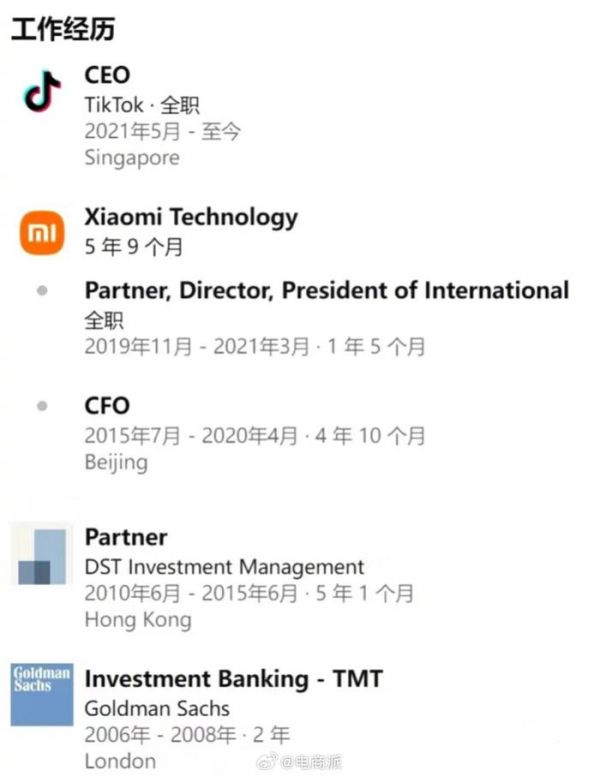
Task: Open the CEO position title
Action: pyautogui.click(x=107, y=75)
